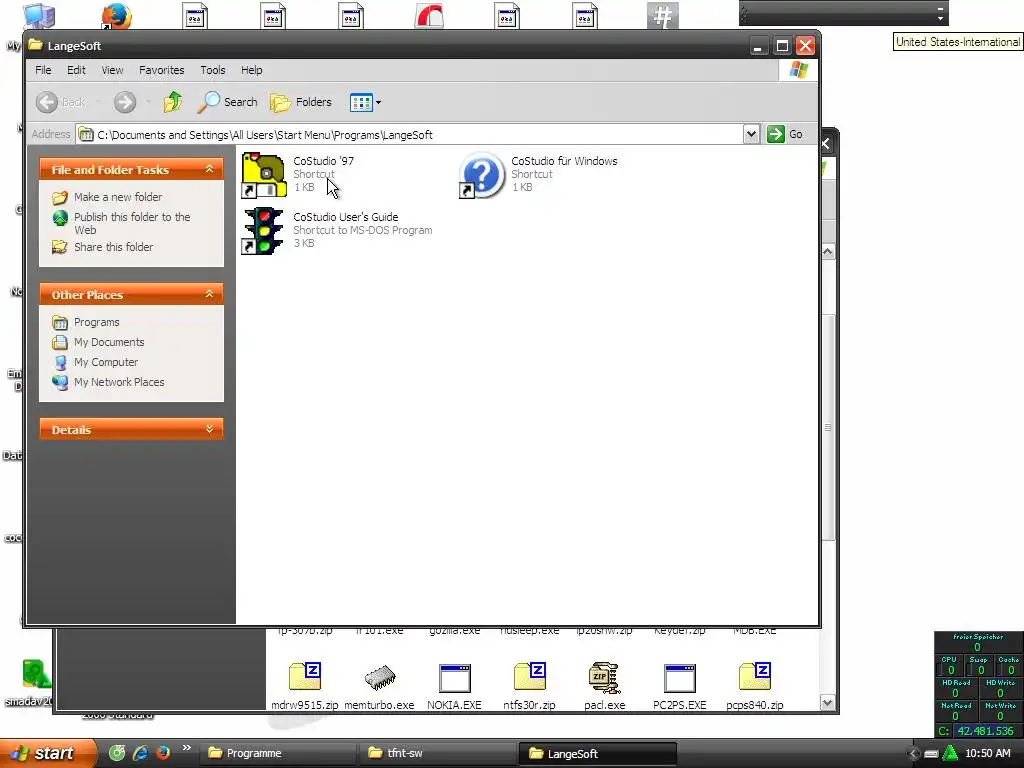The image size is (1024, 768).
Task: Open the Views dropdown button
Action: click(x=365, y=102)
